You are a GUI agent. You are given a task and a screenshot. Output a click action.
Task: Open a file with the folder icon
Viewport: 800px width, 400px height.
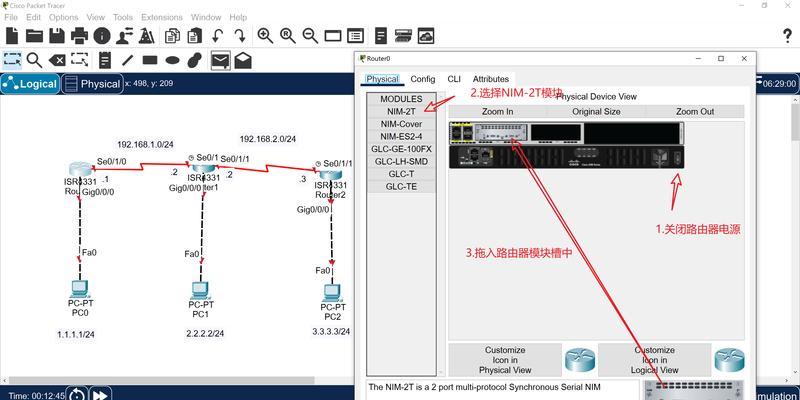point(34,36)
